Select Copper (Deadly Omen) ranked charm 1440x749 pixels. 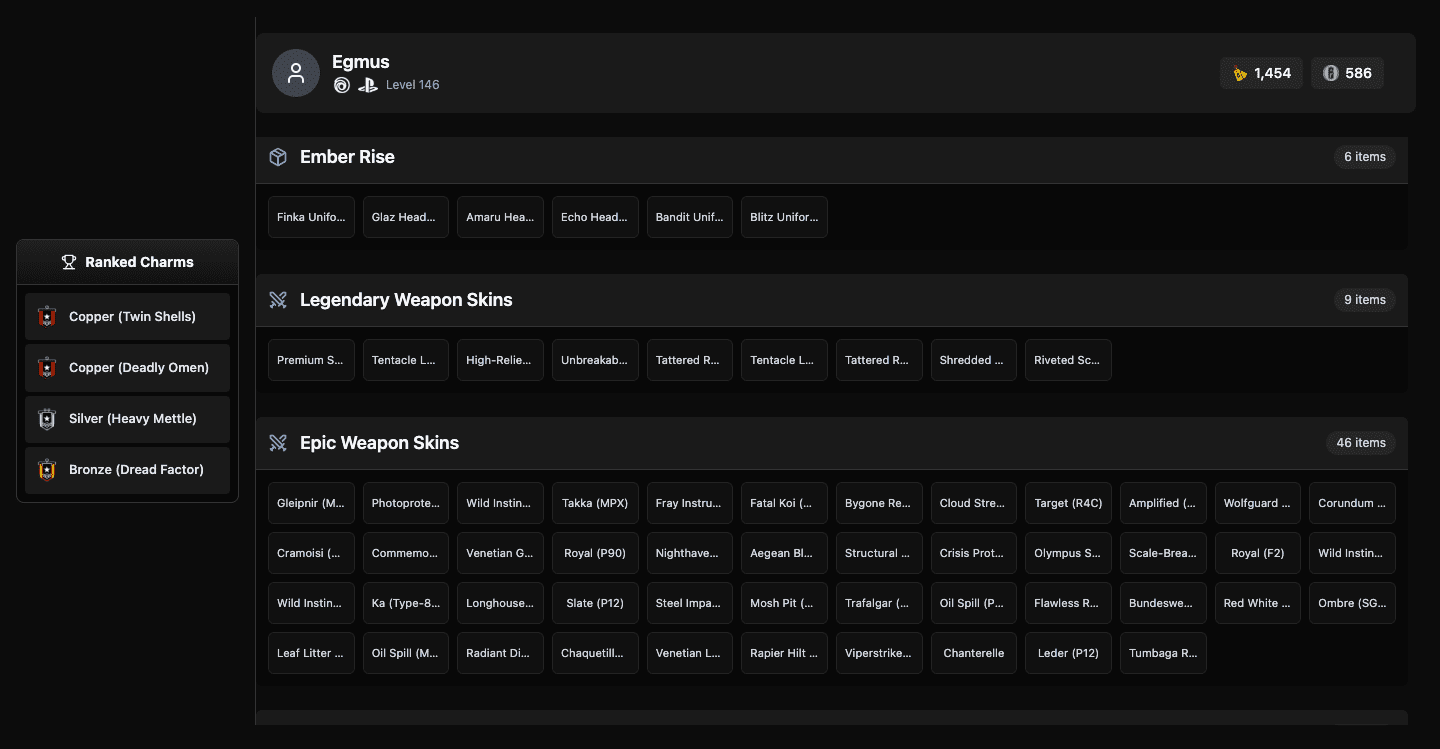click(x=128, y=368)
